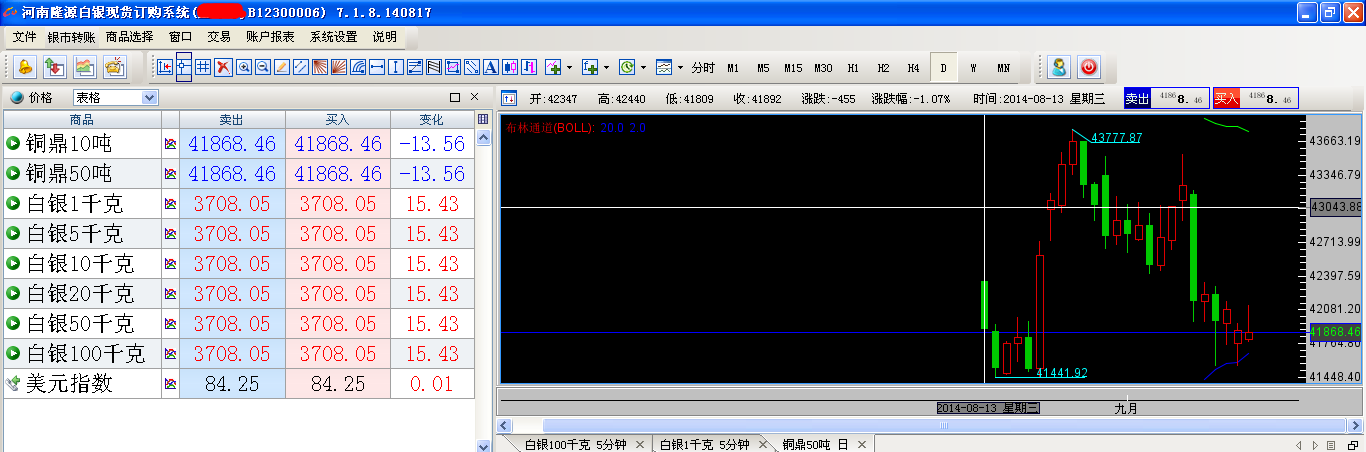1366x452 pixels.
Task: Select the Gann fan tool
Action: 320,68
